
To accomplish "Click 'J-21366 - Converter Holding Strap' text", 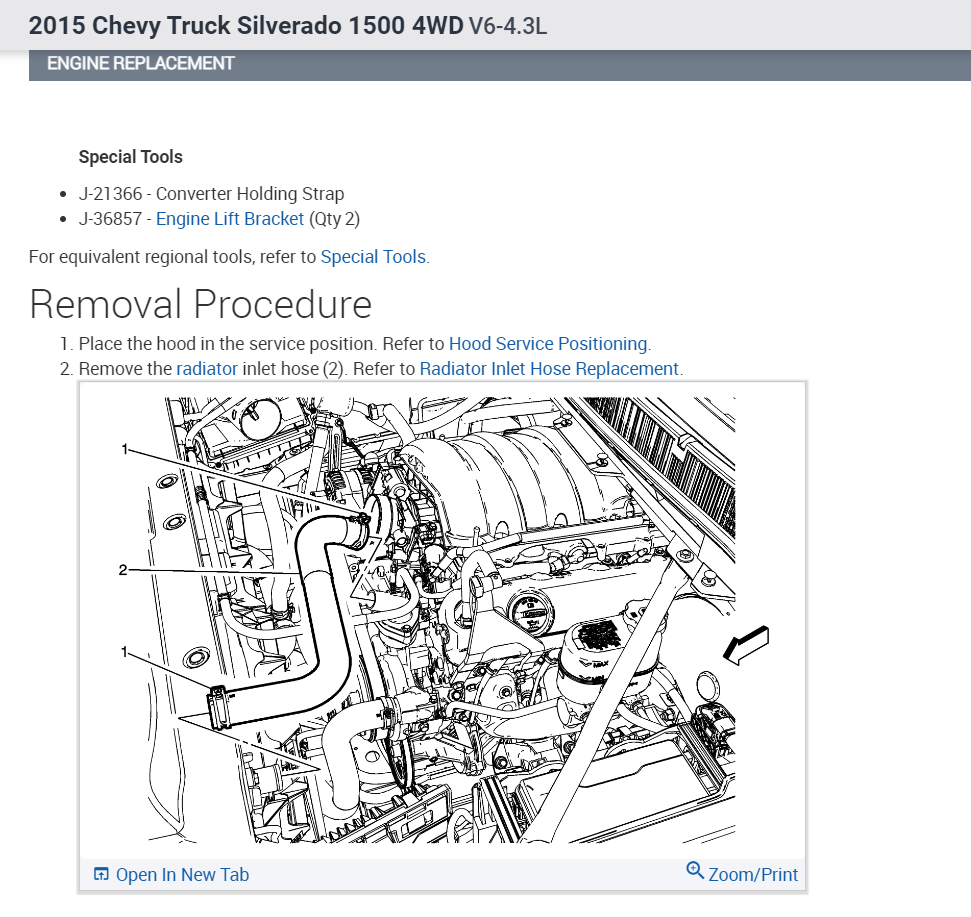I will tap(211, 194).
